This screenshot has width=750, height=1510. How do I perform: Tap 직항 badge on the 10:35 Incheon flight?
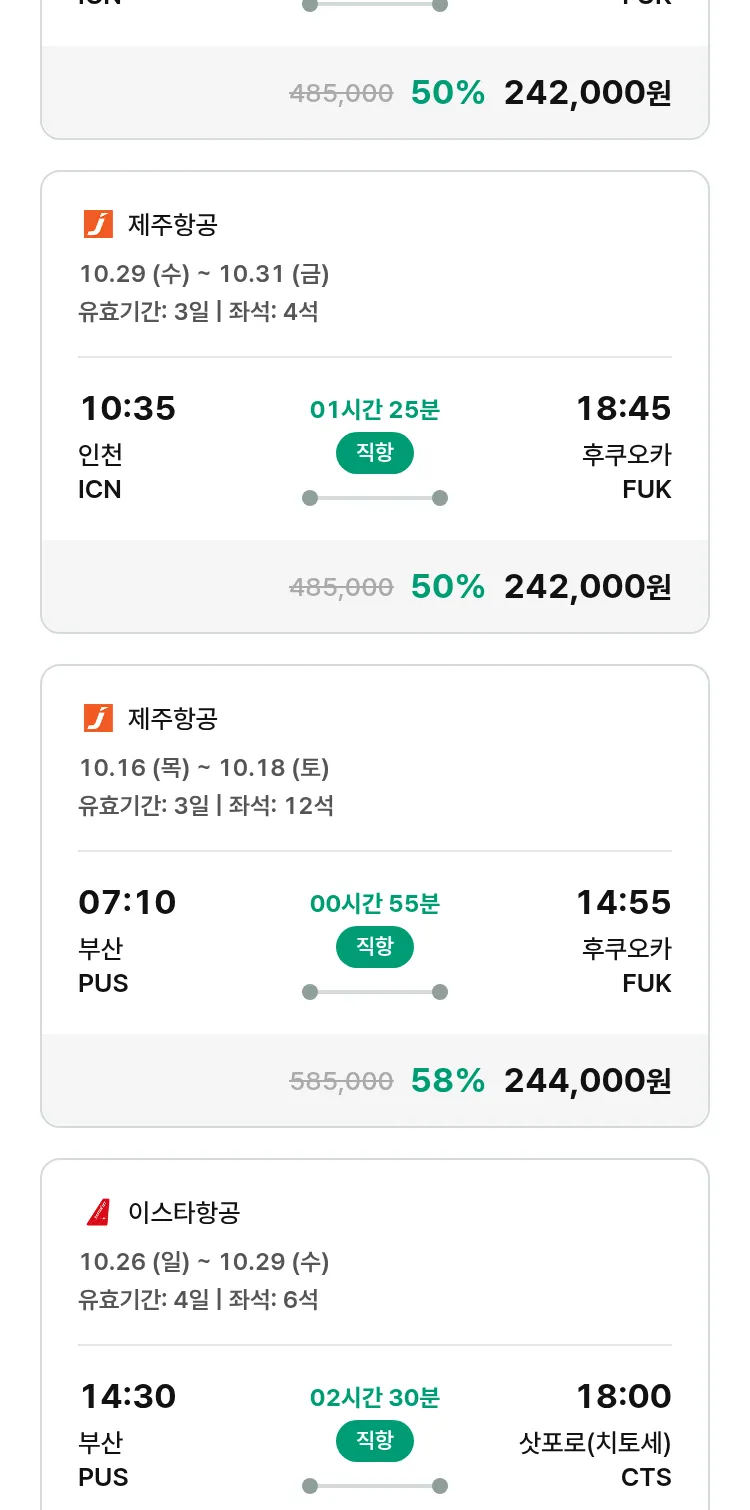click(x=374, y=453)
